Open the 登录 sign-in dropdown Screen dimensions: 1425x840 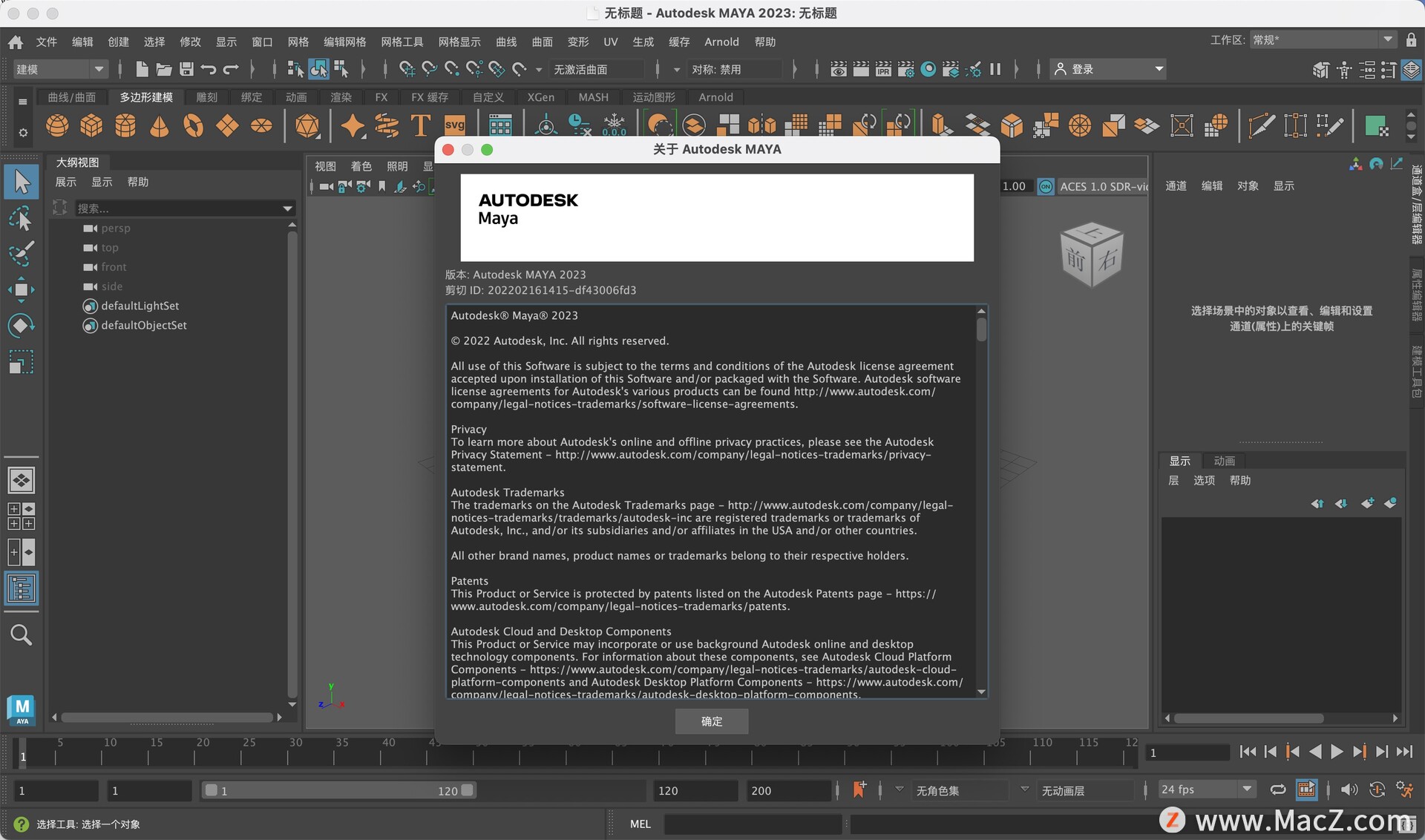[1108, 69]
